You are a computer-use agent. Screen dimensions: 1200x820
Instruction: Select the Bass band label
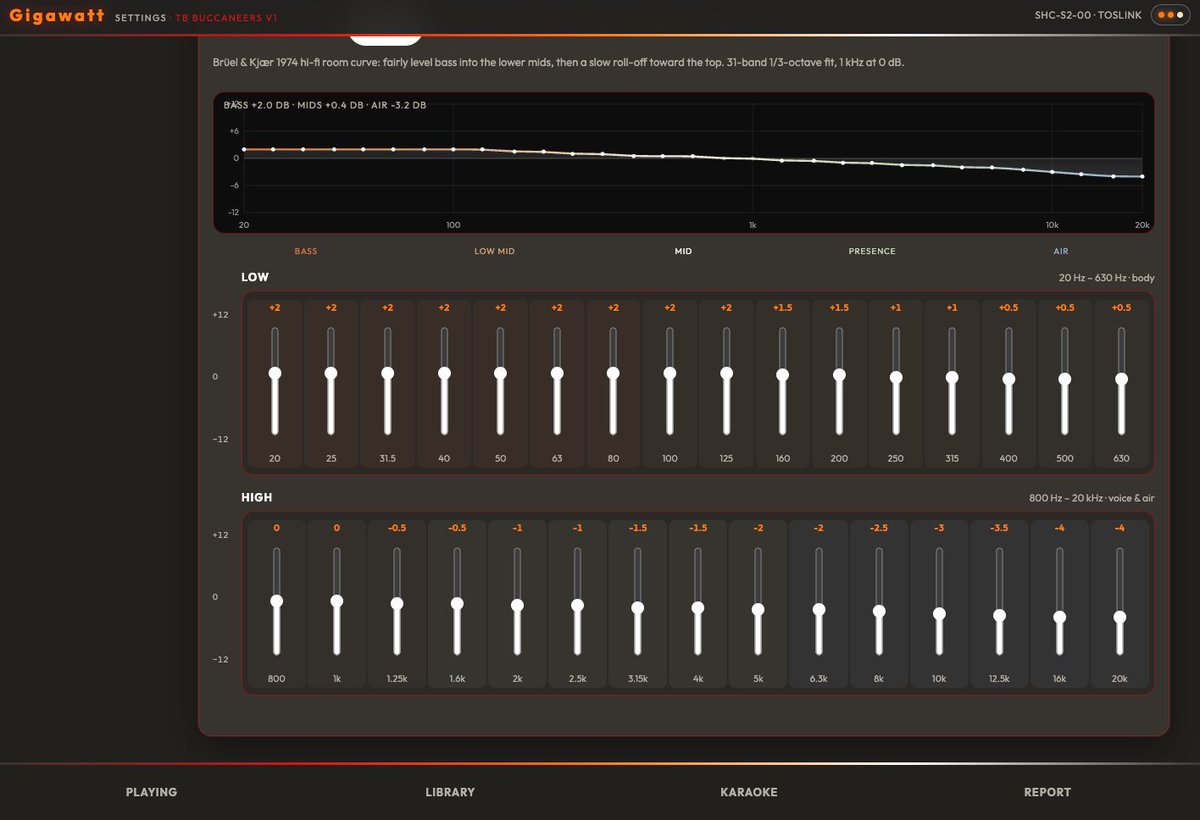click(x=306, y=251)
